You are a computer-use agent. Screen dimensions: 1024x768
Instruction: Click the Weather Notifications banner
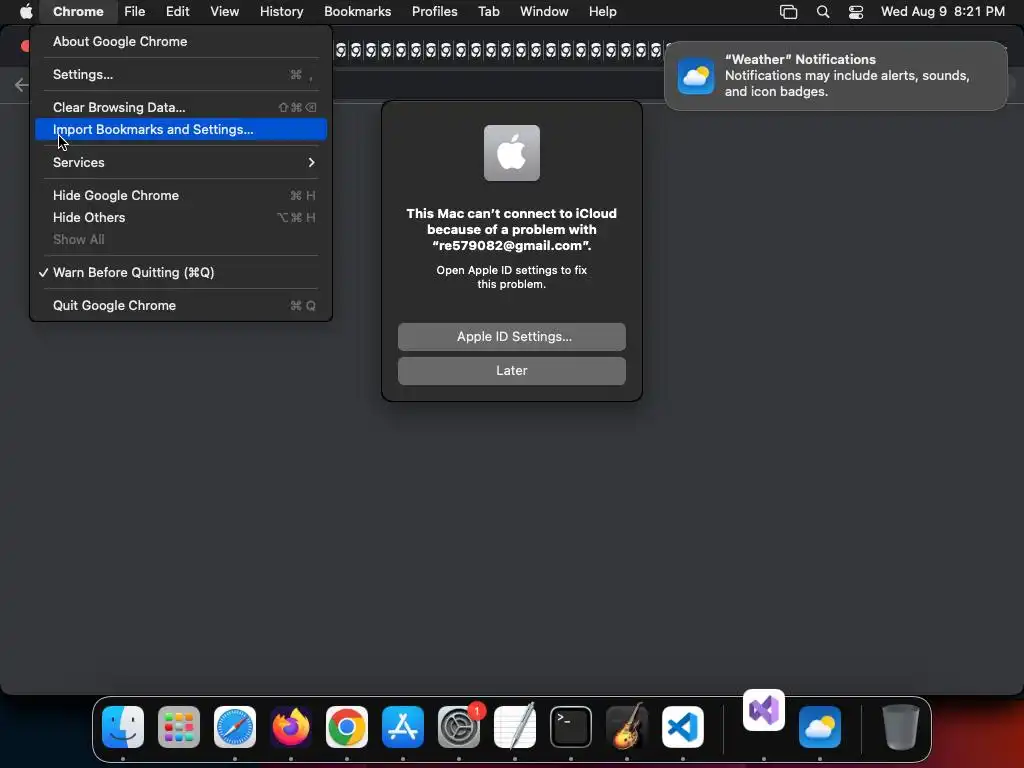pos(836,76)
